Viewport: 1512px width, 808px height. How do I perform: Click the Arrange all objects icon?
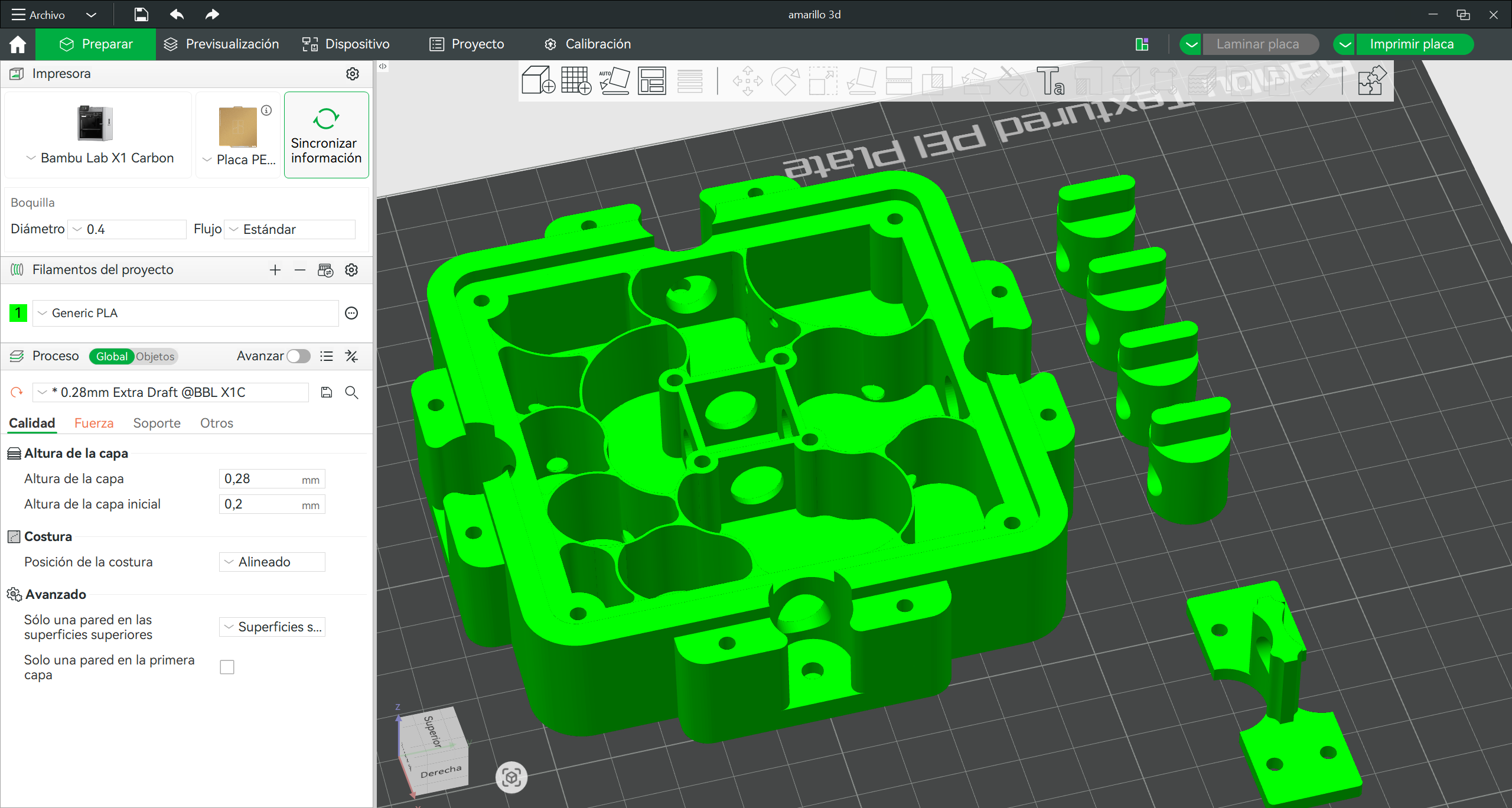point(652,80)
